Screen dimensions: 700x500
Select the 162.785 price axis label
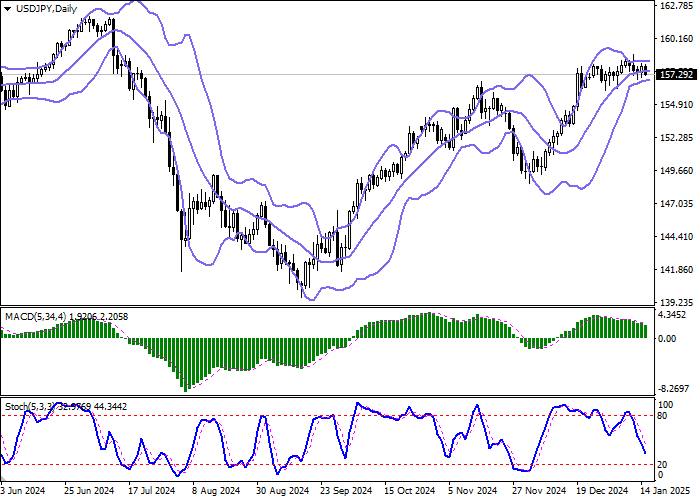677,6
